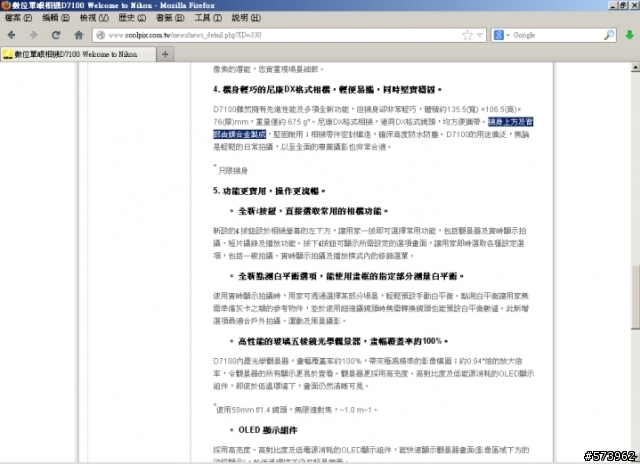This screenshot has height=464, width=640.
Task: Click the heading '5. 功能更實用，操作更流暢'
Action: click(x=269, y=191)
